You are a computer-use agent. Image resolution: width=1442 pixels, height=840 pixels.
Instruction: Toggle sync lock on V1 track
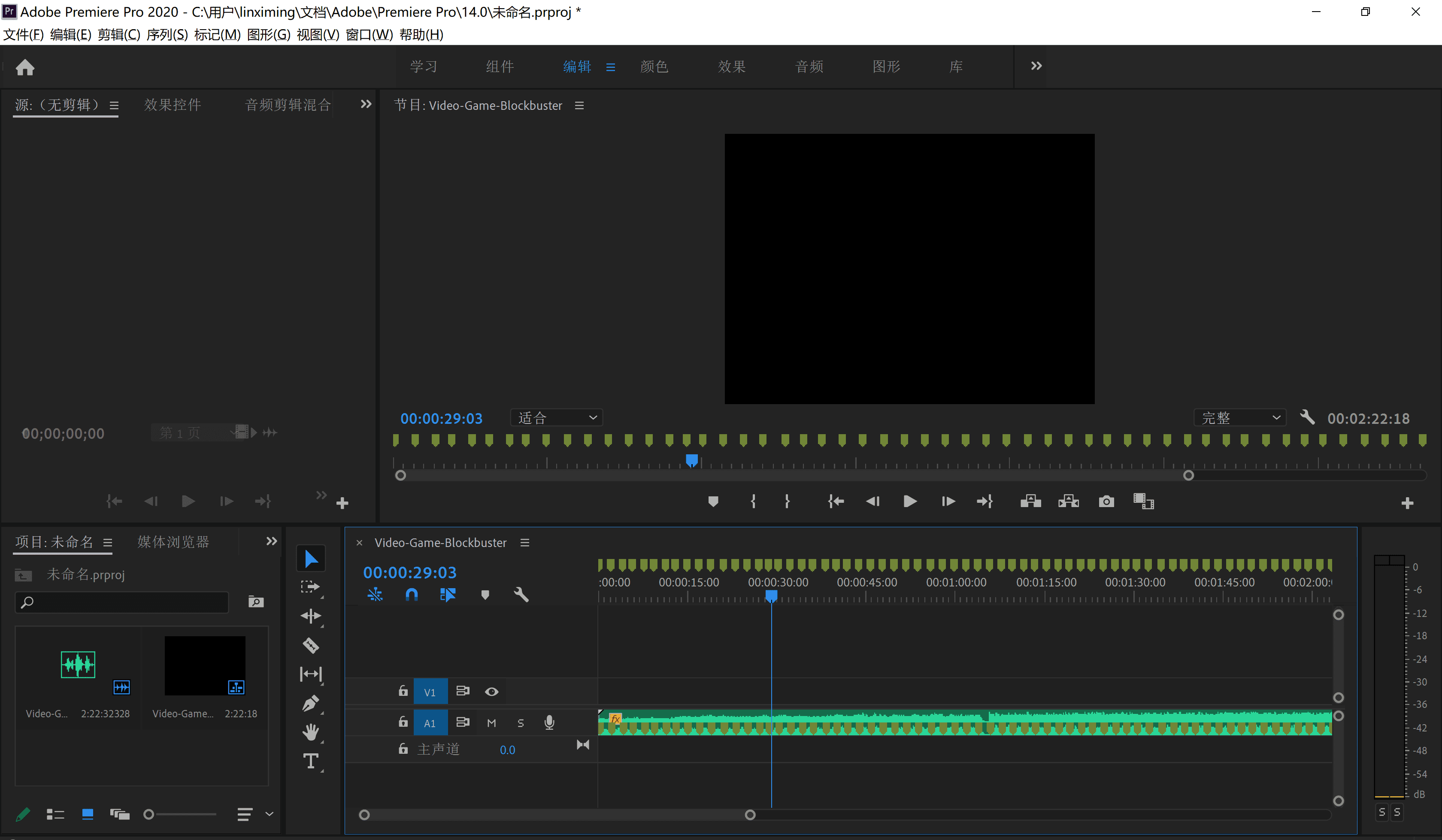(x=462, y=691)
